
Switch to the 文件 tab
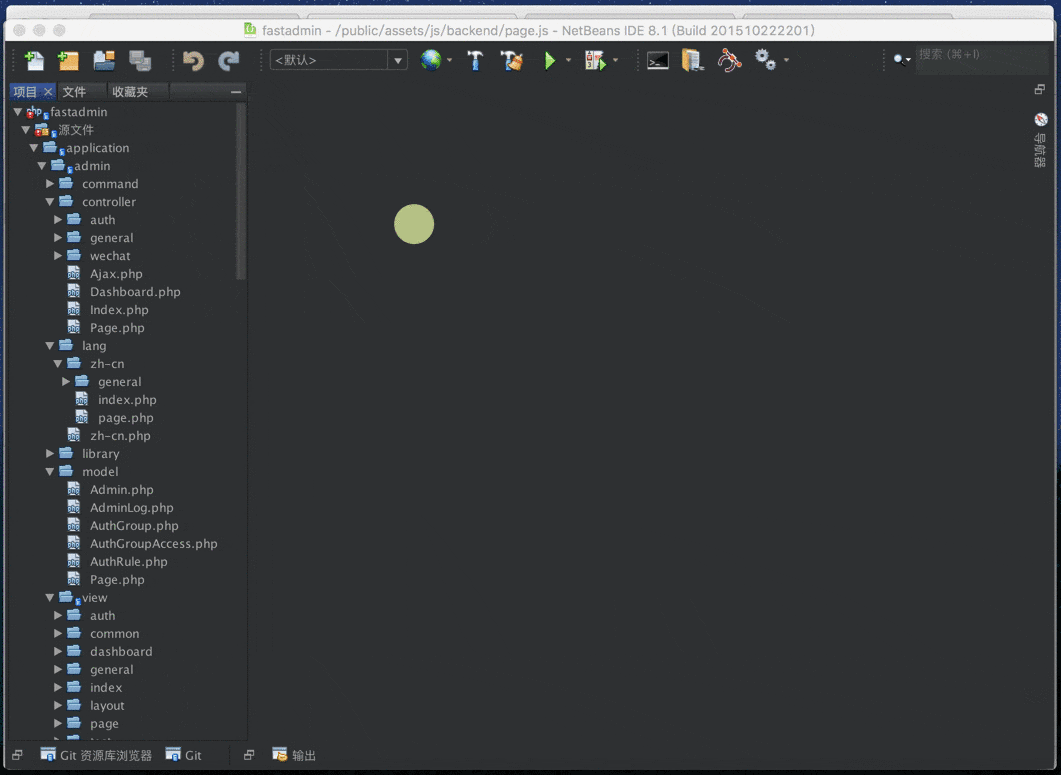pyautogui.click(x=76, y=91)
